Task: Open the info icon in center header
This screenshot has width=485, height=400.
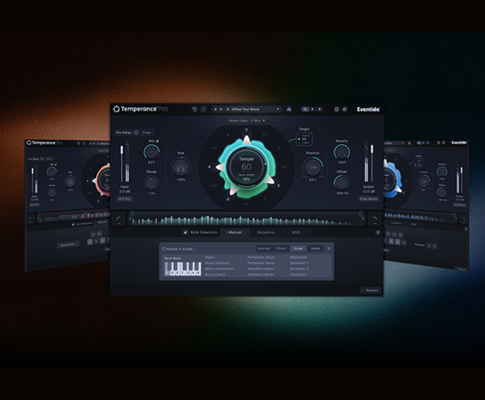Action: [x=337, y=109]
